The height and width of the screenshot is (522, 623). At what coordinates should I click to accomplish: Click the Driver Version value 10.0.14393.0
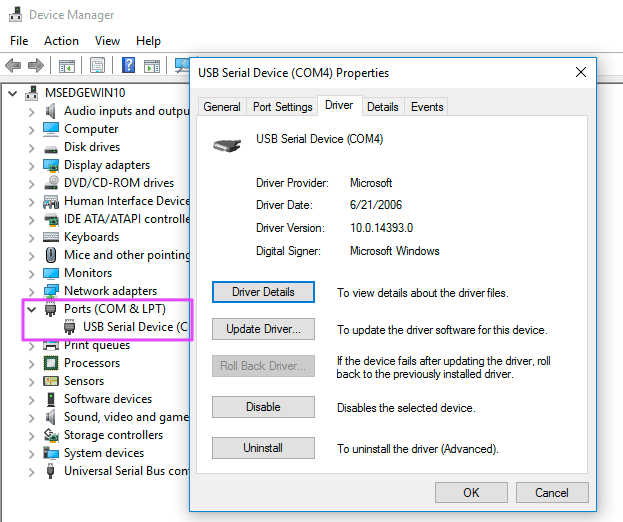(381, 228)
